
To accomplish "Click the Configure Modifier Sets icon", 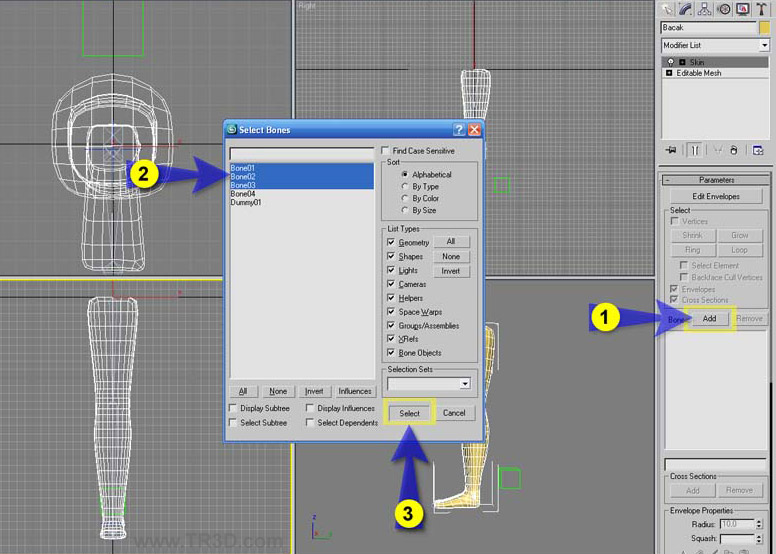I will (x=758, y=150).
